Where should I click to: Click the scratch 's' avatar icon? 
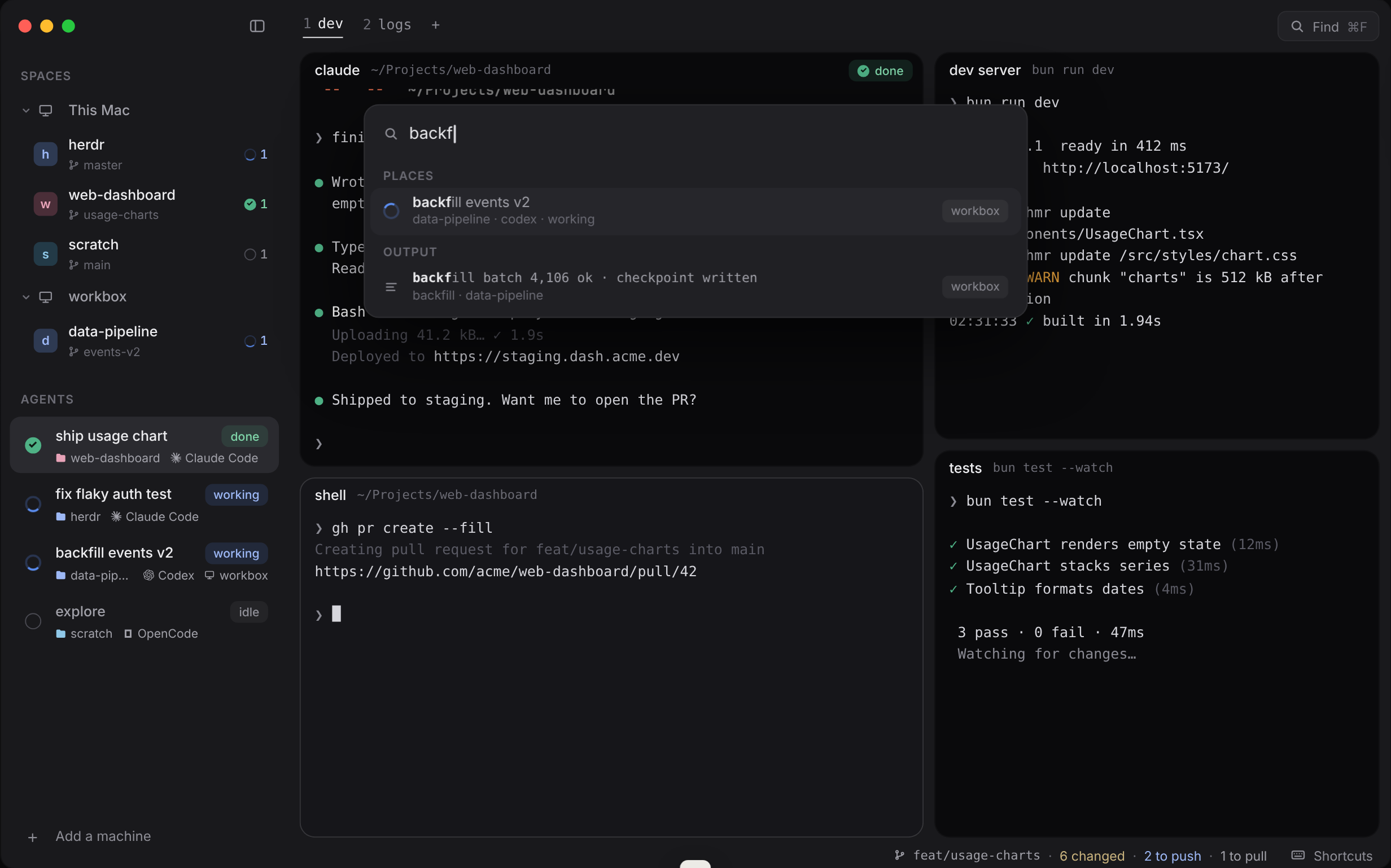(x=45, y=254)
